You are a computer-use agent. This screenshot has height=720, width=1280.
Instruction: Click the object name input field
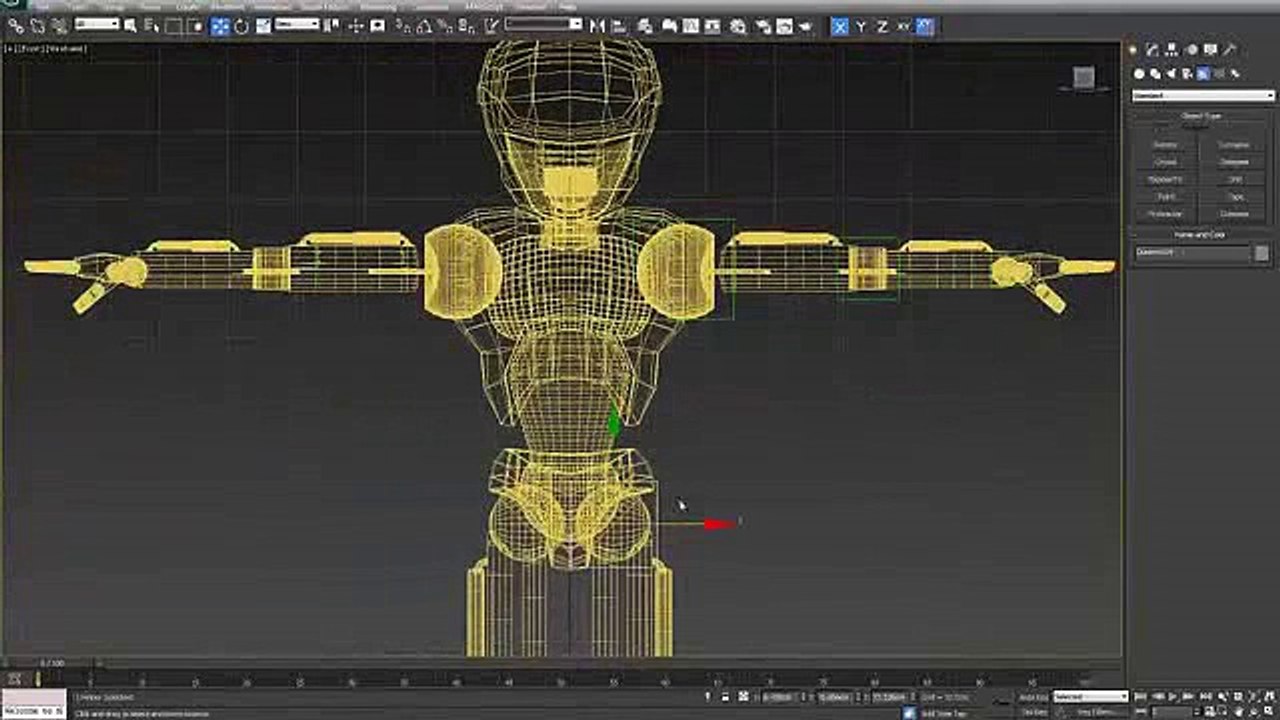click(1192, 253)
